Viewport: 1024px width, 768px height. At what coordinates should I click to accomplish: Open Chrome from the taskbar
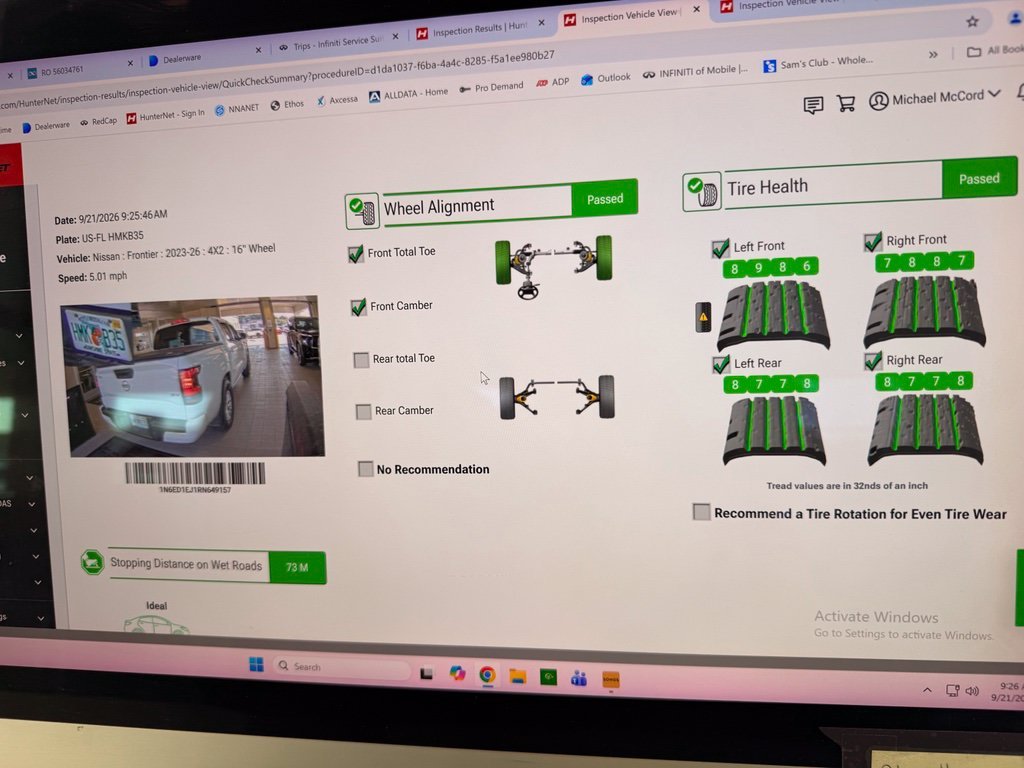(x=487, y=675)
